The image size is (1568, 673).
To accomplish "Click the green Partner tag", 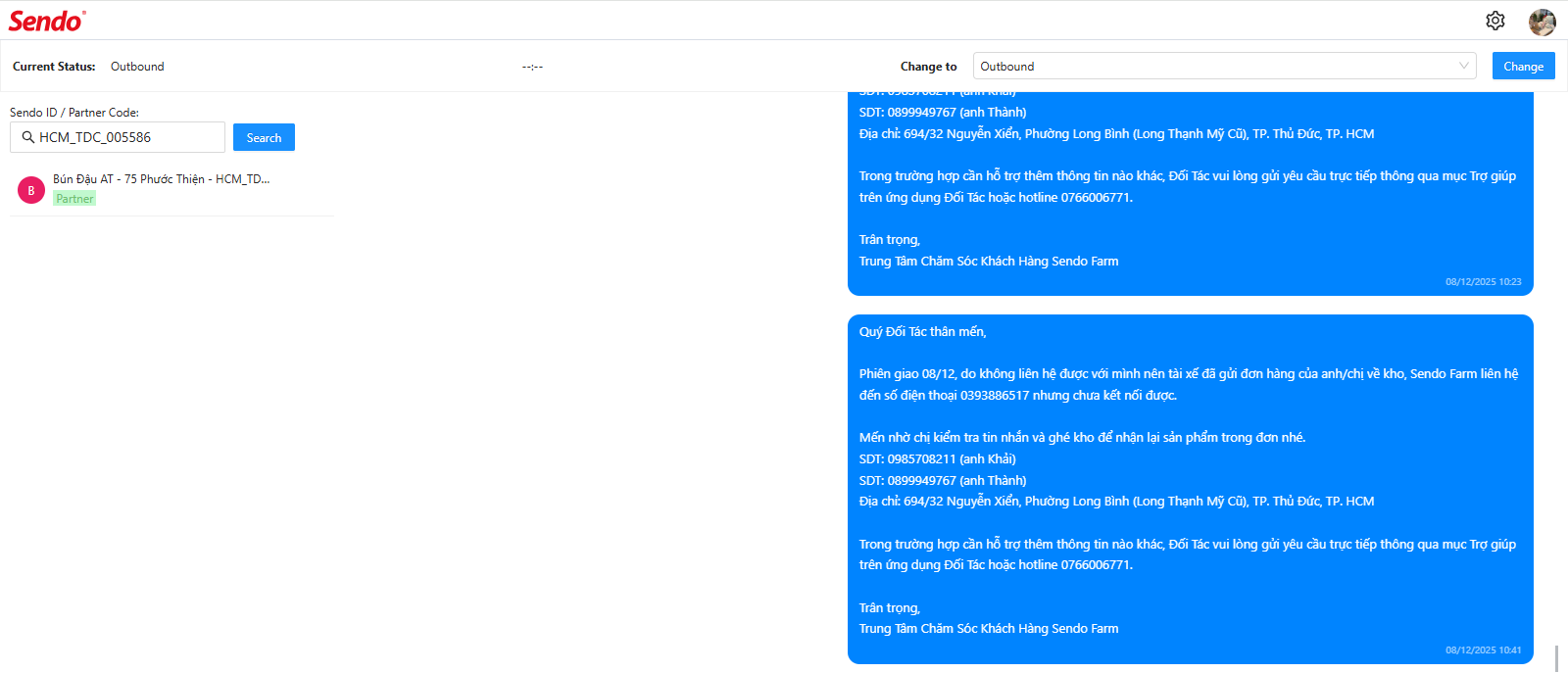I will click(x=74, y=199).
